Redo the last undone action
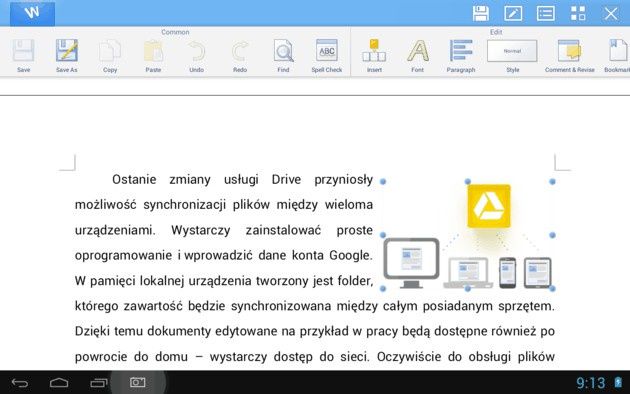Image resolution: width=630 pixels, height=394 pixels. (240, 55)
